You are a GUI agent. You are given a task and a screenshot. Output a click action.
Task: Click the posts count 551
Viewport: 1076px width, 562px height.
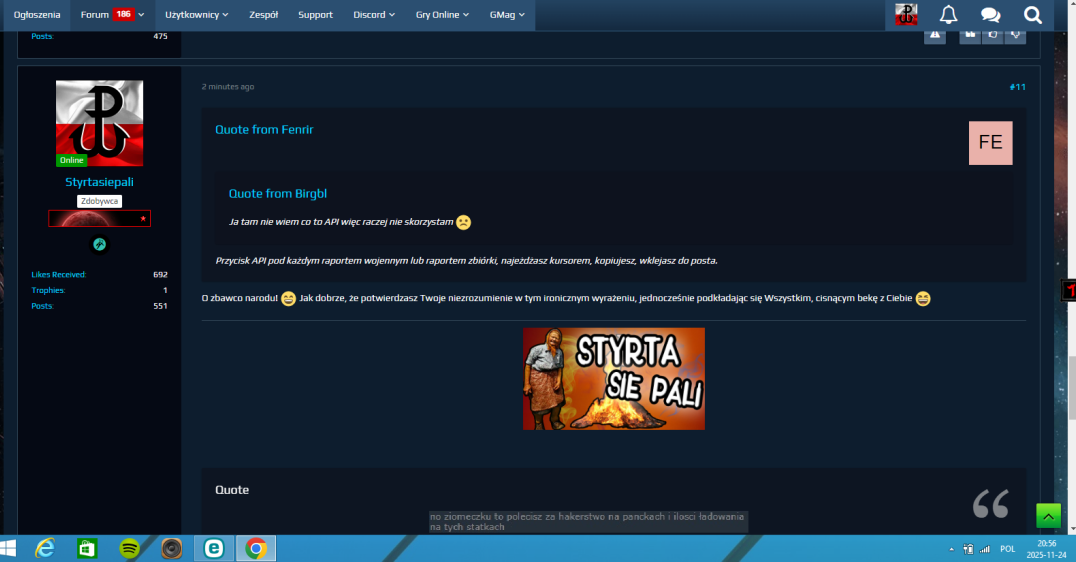click(x=160, y=306)
